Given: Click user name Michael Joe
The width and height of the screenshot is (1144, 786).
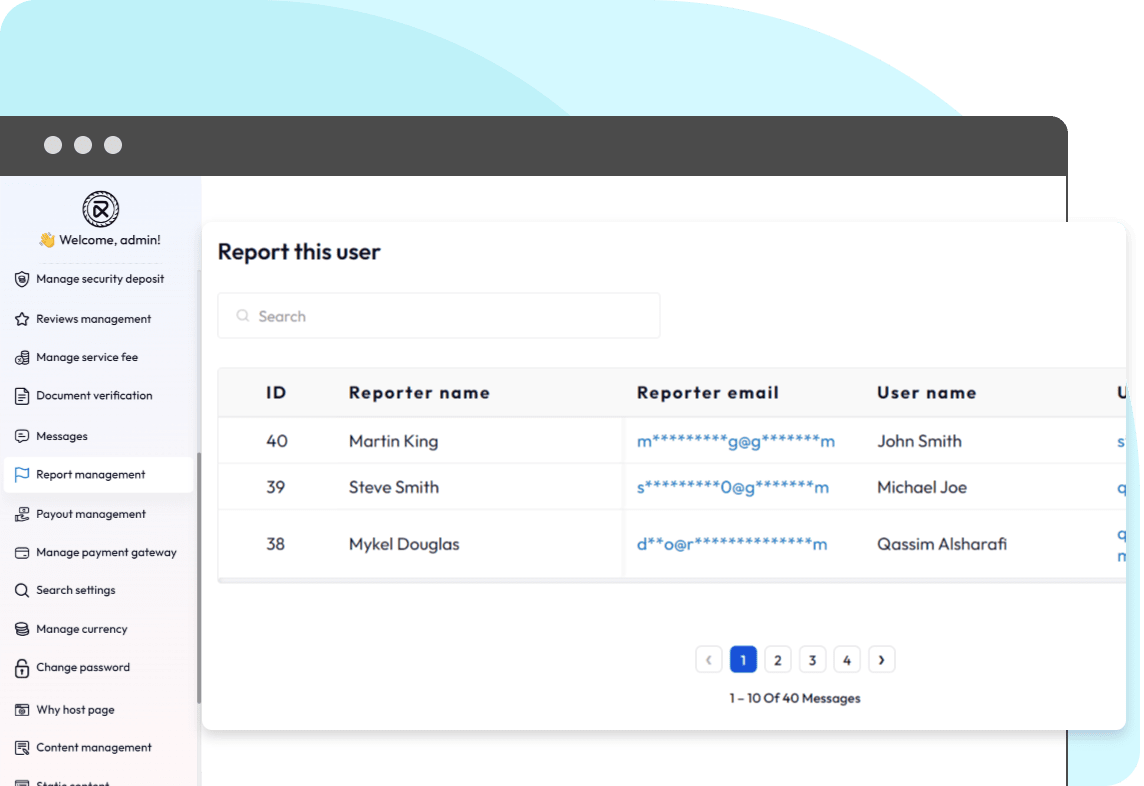Looking at the screenshot, I should pos(921,488).
